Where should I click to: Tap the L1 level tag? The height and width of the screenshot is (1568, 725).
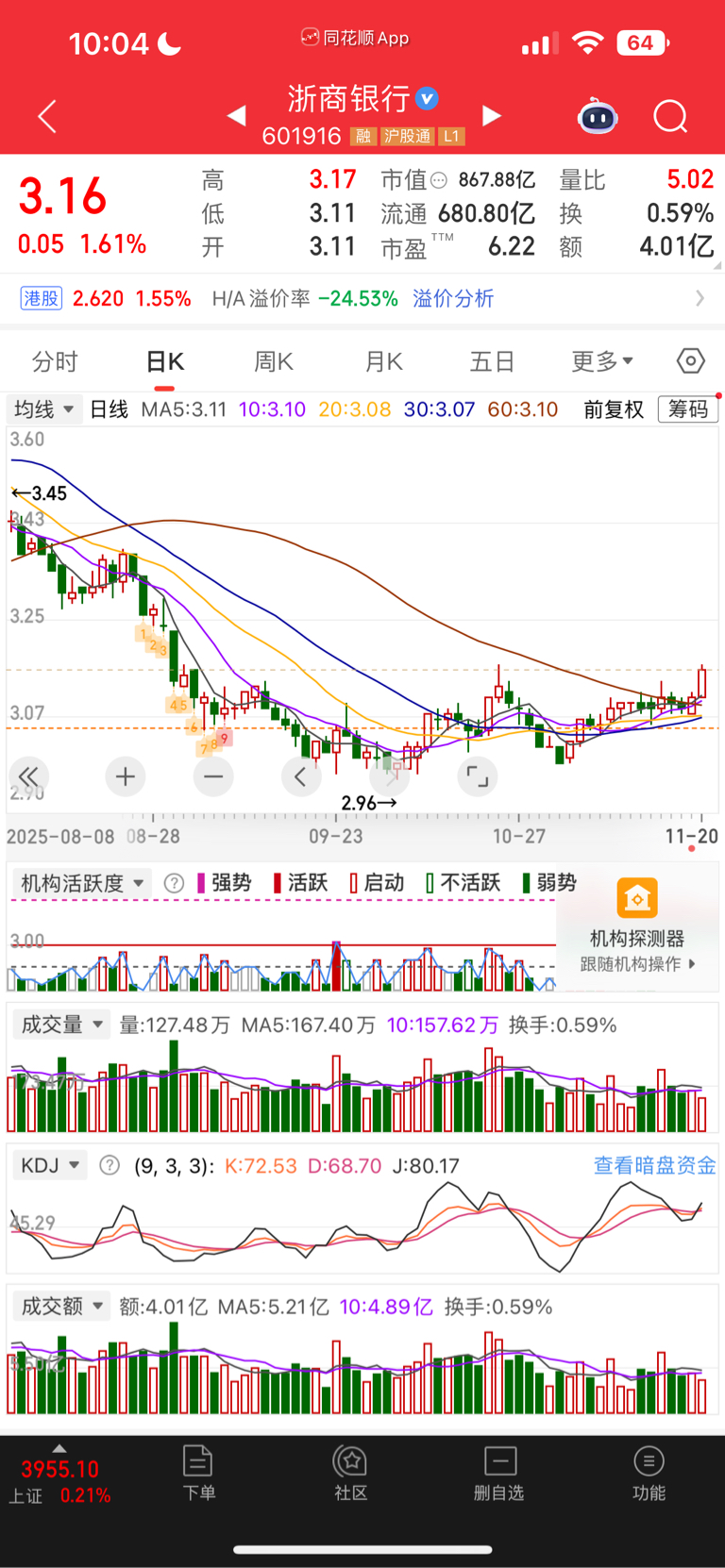point(451,137)
